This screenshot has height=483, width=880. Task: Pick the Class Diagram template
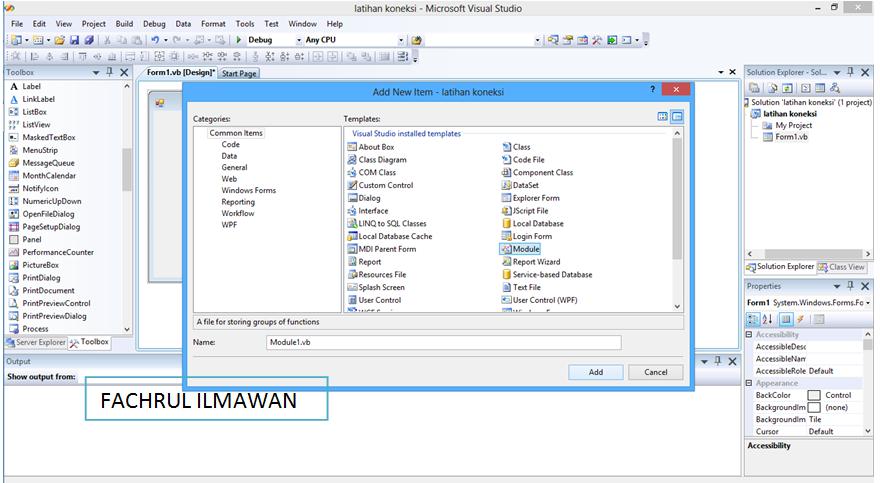pos(377,160)
